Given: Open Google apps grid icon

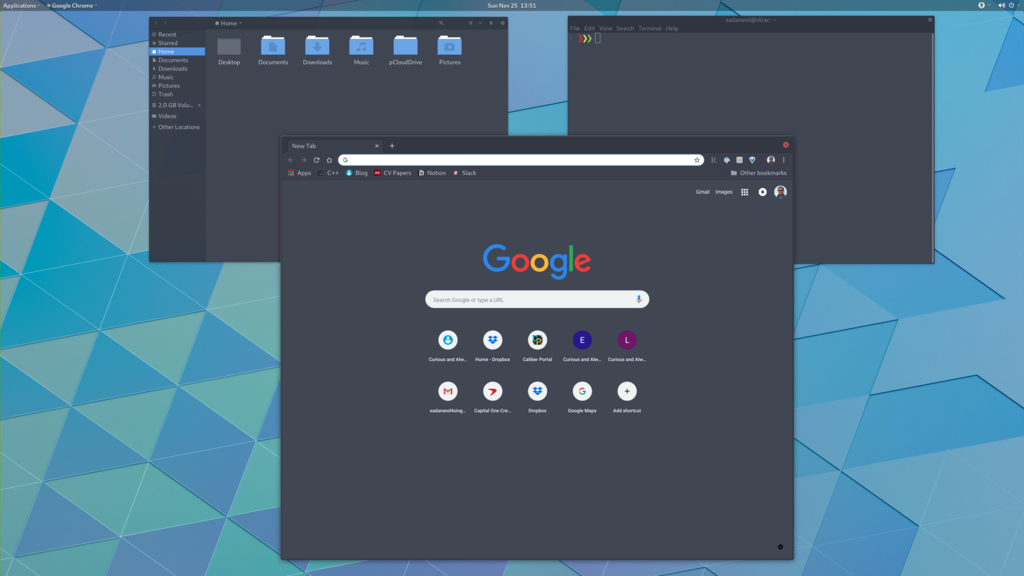Looking at the screenshot, I should [x=744, y=192].
